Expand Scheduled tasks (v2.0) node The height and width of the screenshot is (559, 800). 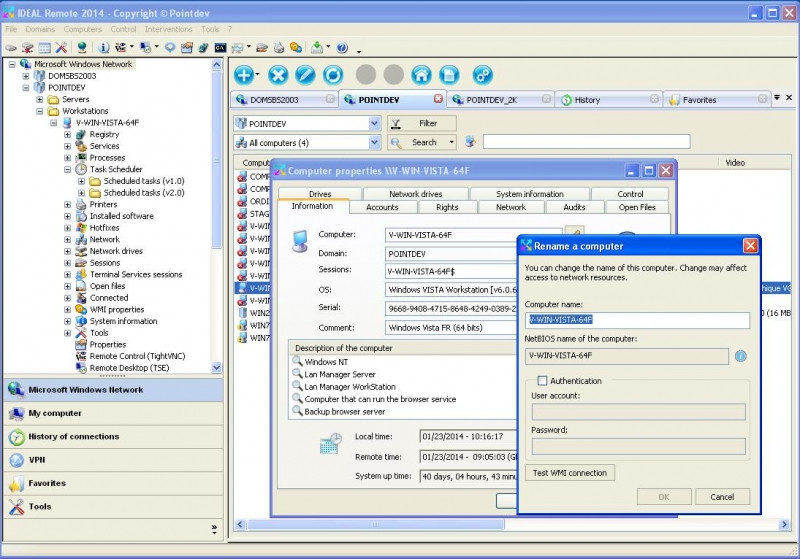pyautogui.click(x=81, y=193)
